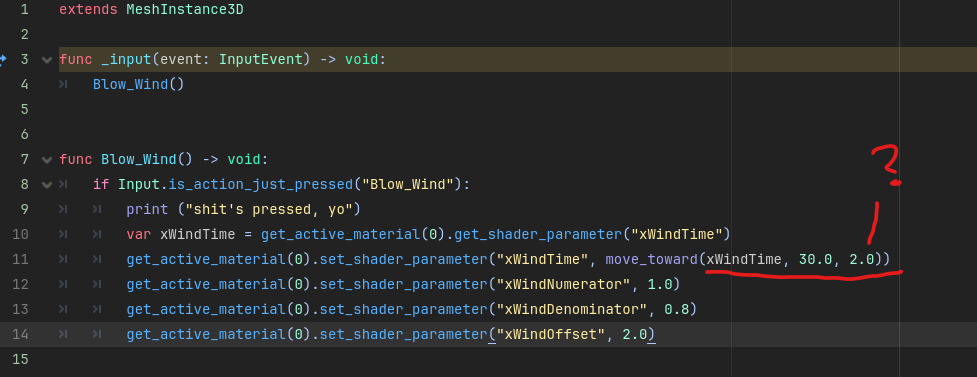Click the tab indent marker on line 4

tap(63, 84)
